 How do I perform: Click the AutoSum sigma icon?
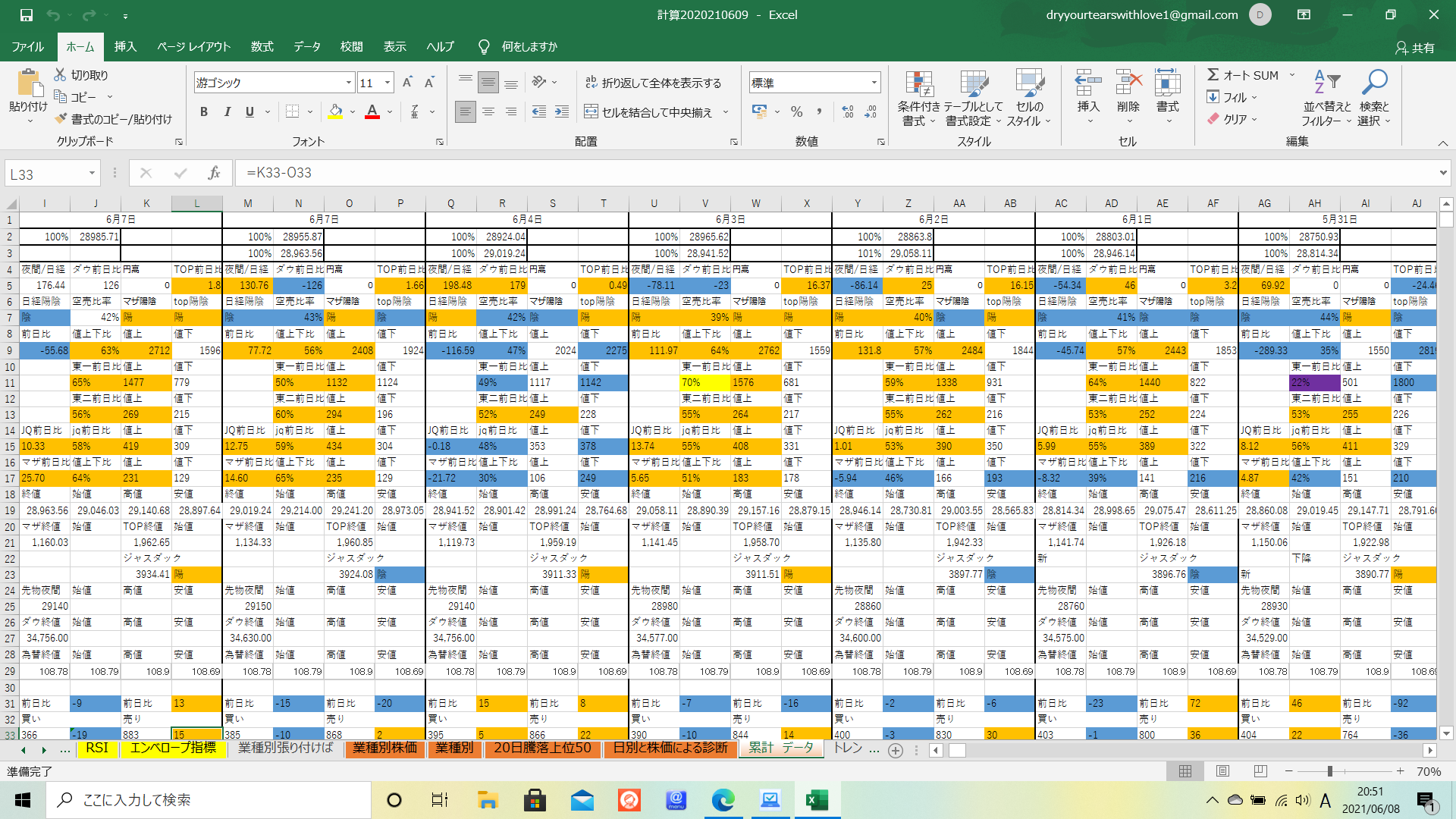point(1213,74)
